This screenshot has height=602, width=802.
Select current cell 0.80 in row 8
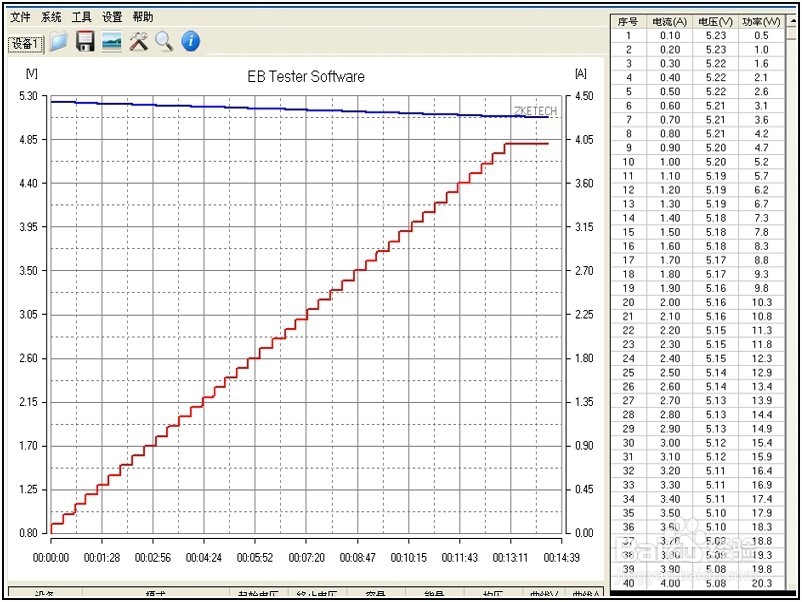point(670,134)
